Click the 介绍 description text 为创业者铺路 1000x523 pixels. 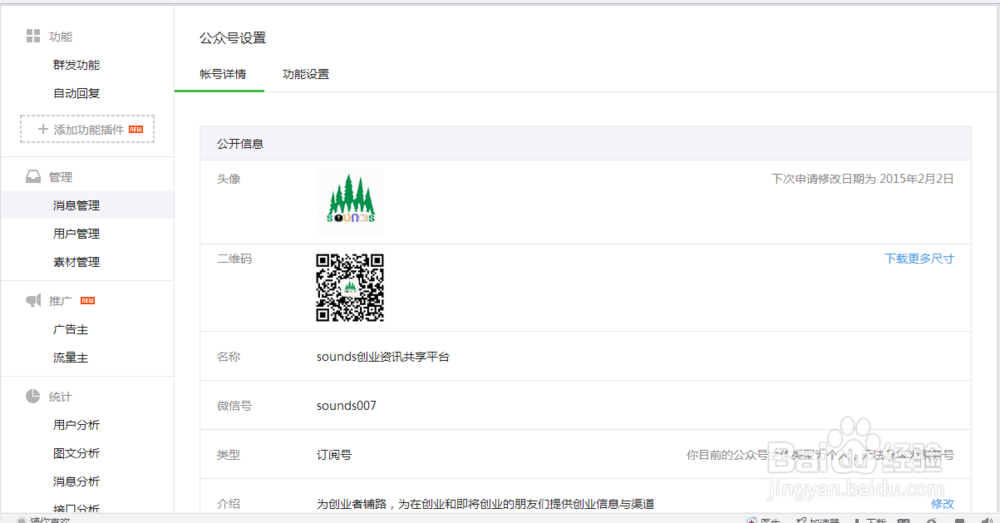485,504
